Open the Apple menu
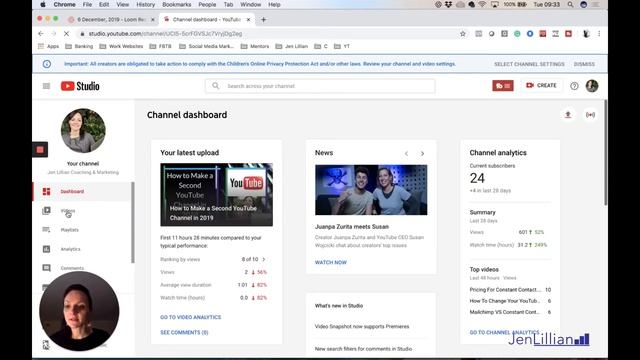This screenshot has width=640, height=360. click(x=43, y=4)
